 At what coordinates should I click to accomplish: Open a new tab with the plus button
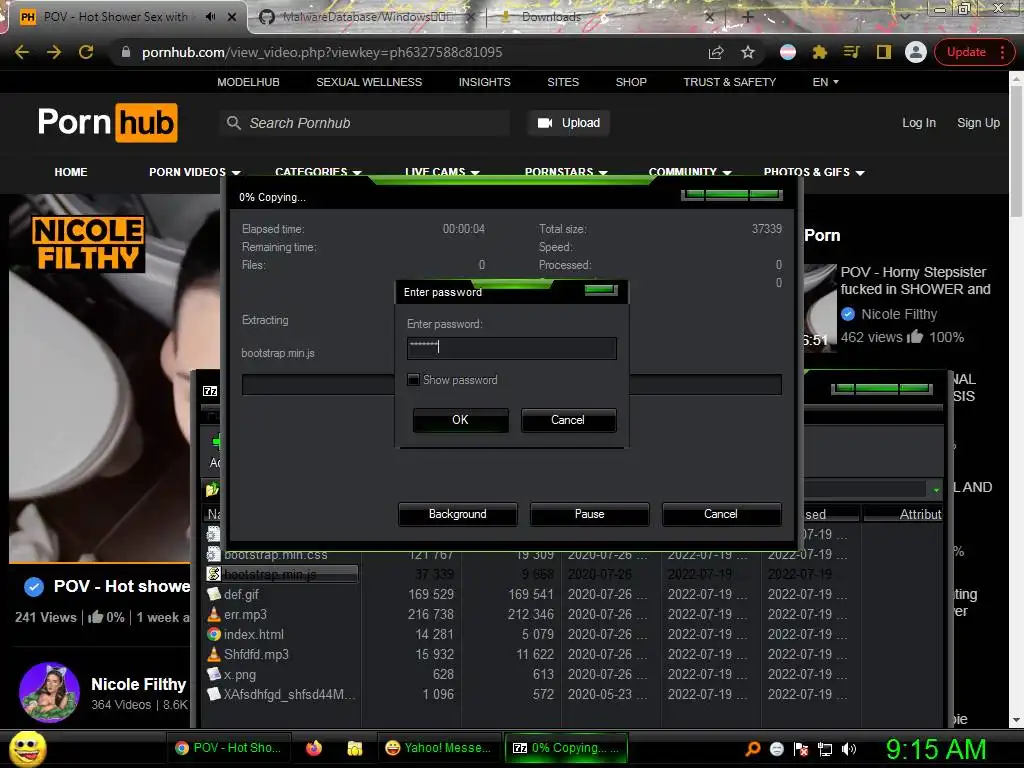[x=748, y=17]
